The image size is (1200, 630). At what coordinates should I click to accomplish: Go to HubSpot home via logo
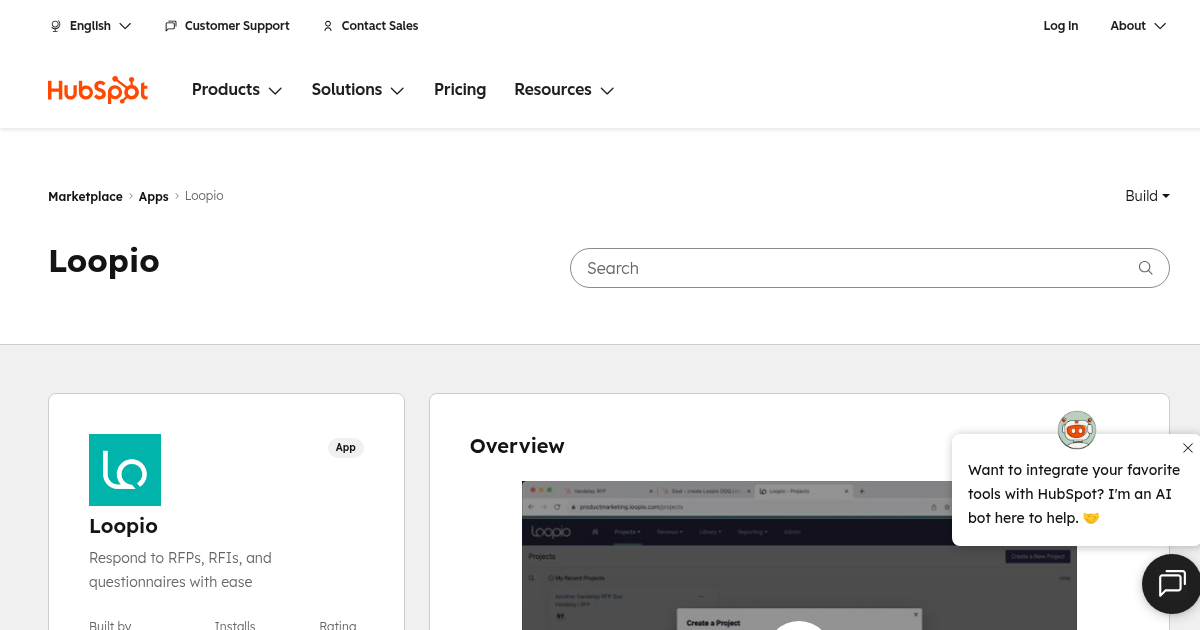(x=98, y=90)
